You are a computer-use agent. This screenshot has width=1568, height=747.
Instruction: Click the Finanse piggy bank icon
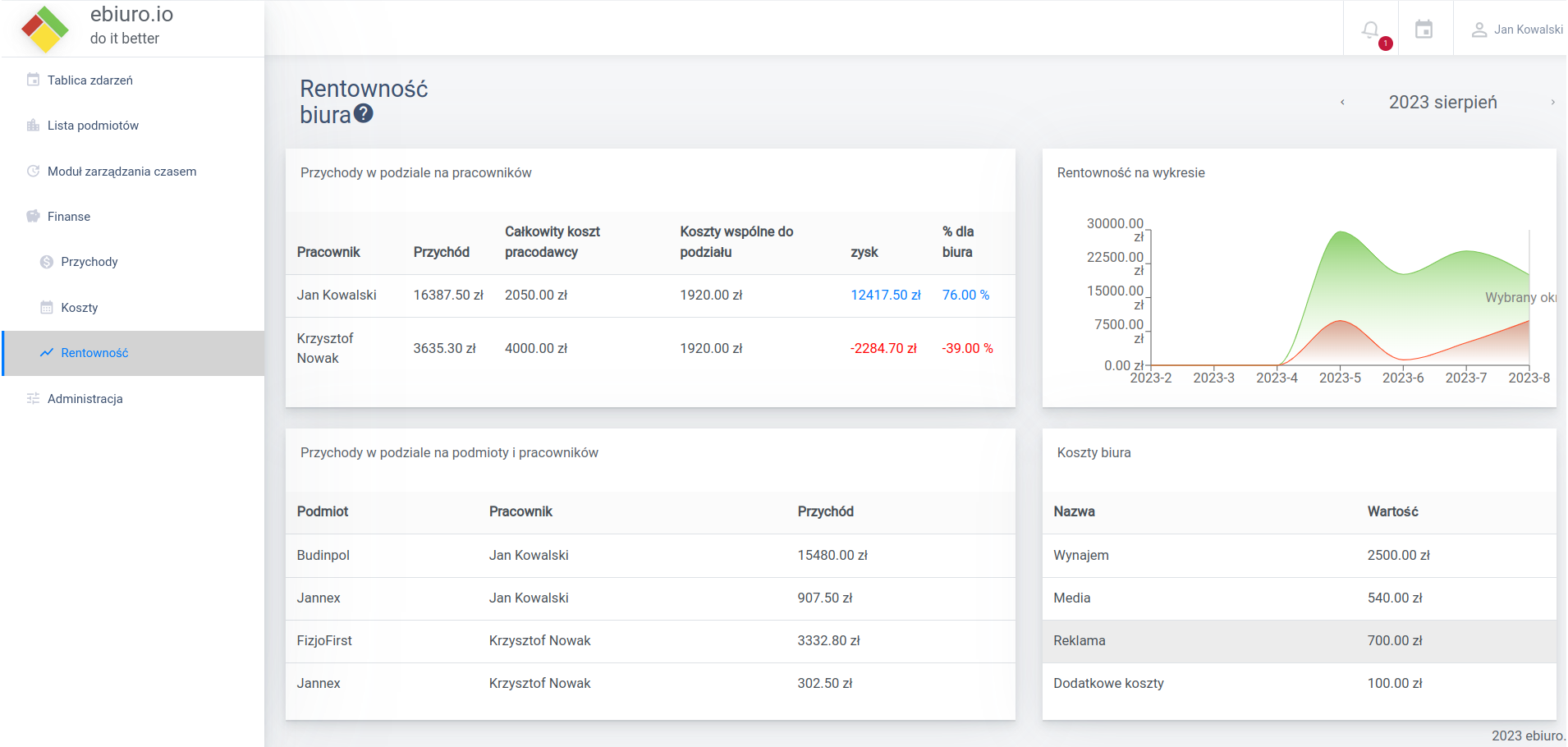(x=33, y=217)
